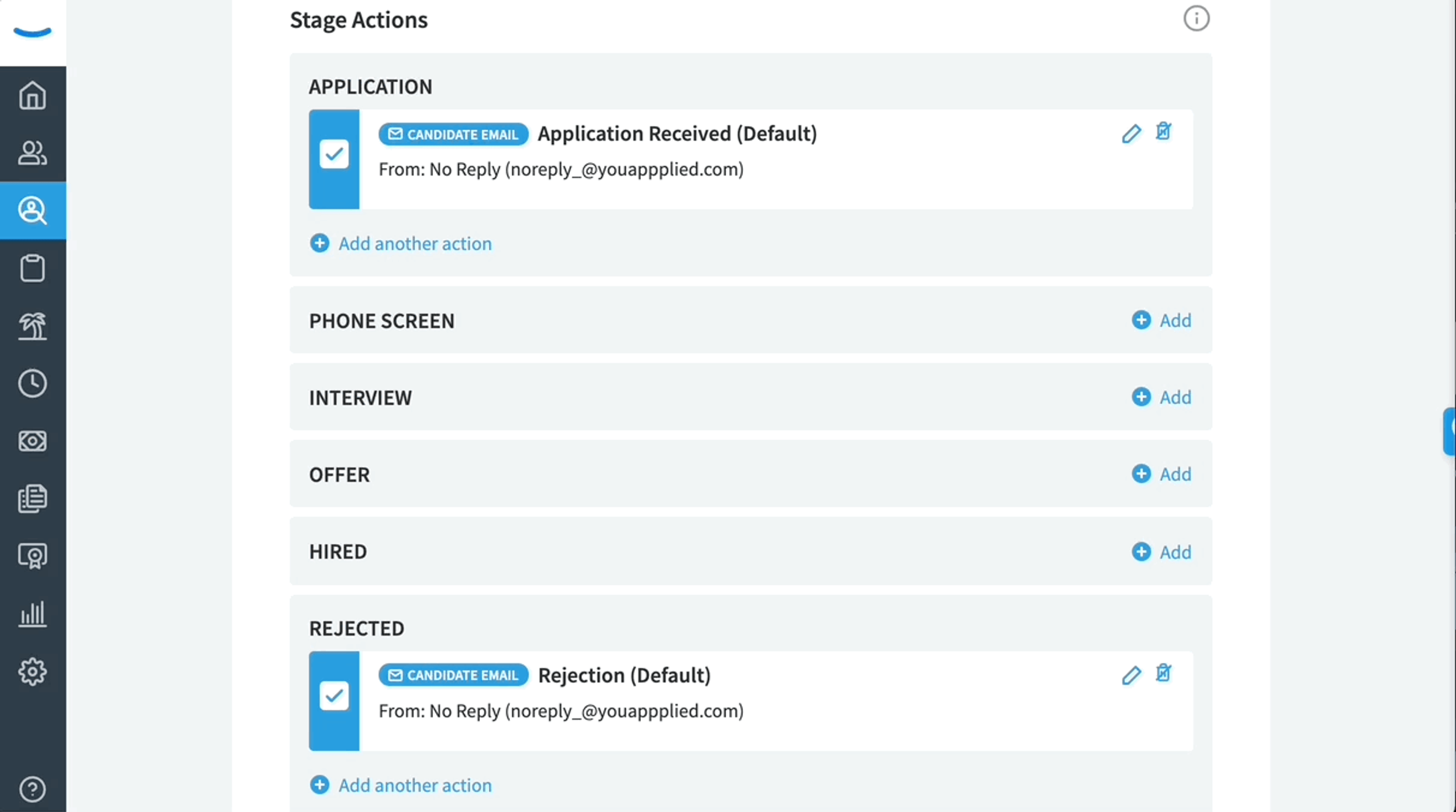Screen dimensions: 1456x812
Task: Open the clipboard icon in sidebar
Action: point(32,268)
